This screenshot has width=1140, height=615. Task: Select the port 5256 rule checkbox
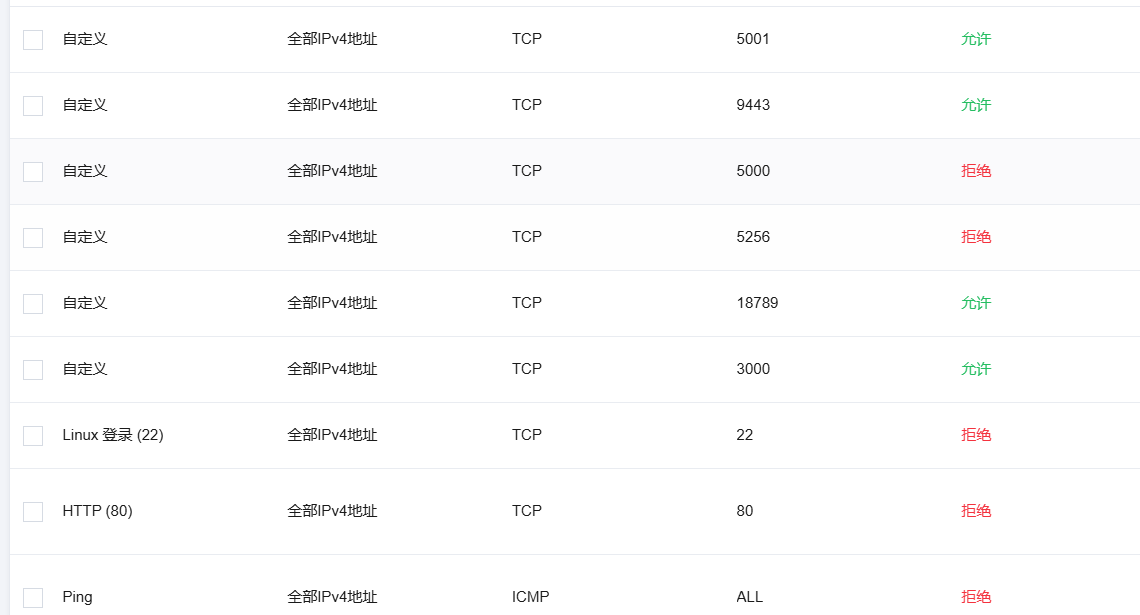coord(33,238)
